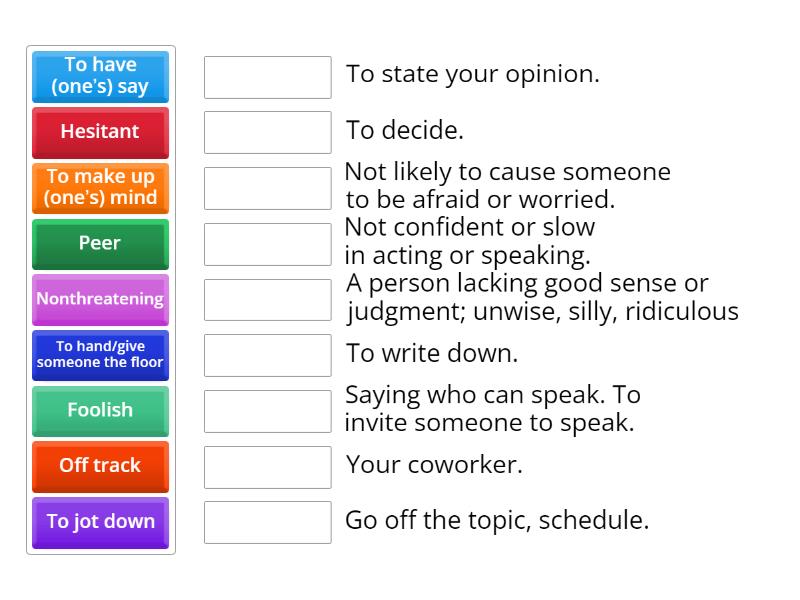Select the purple 'To jot down' tile

tap(100, 521)
